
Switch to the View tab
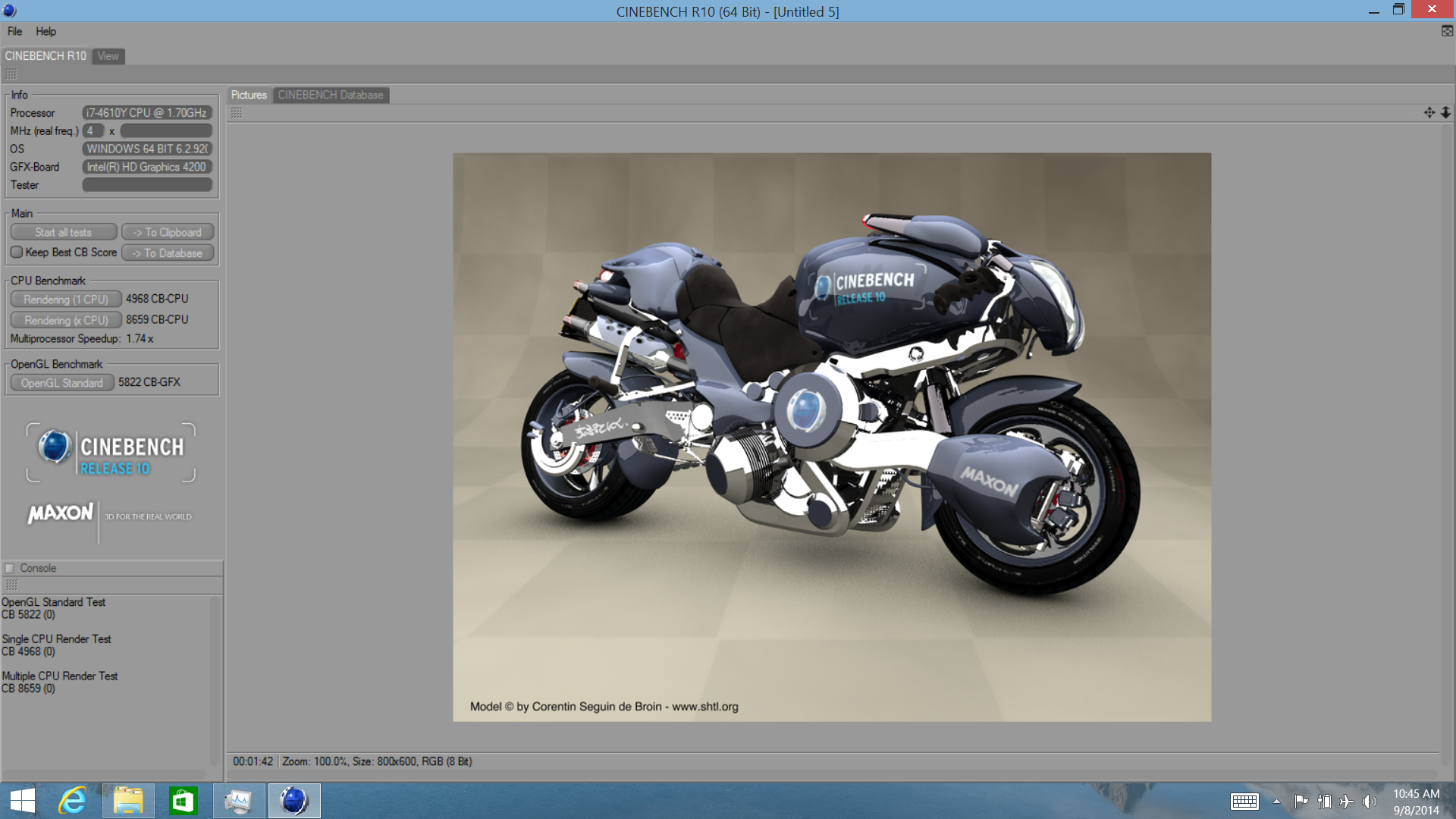click(108, 56)
